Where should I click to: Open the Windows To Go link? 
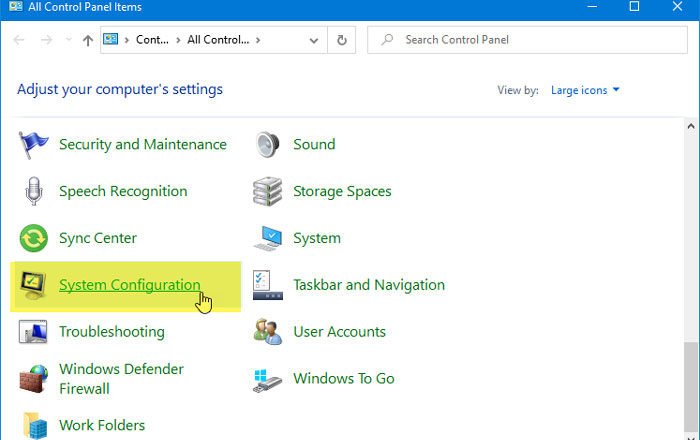coord(344,379)
